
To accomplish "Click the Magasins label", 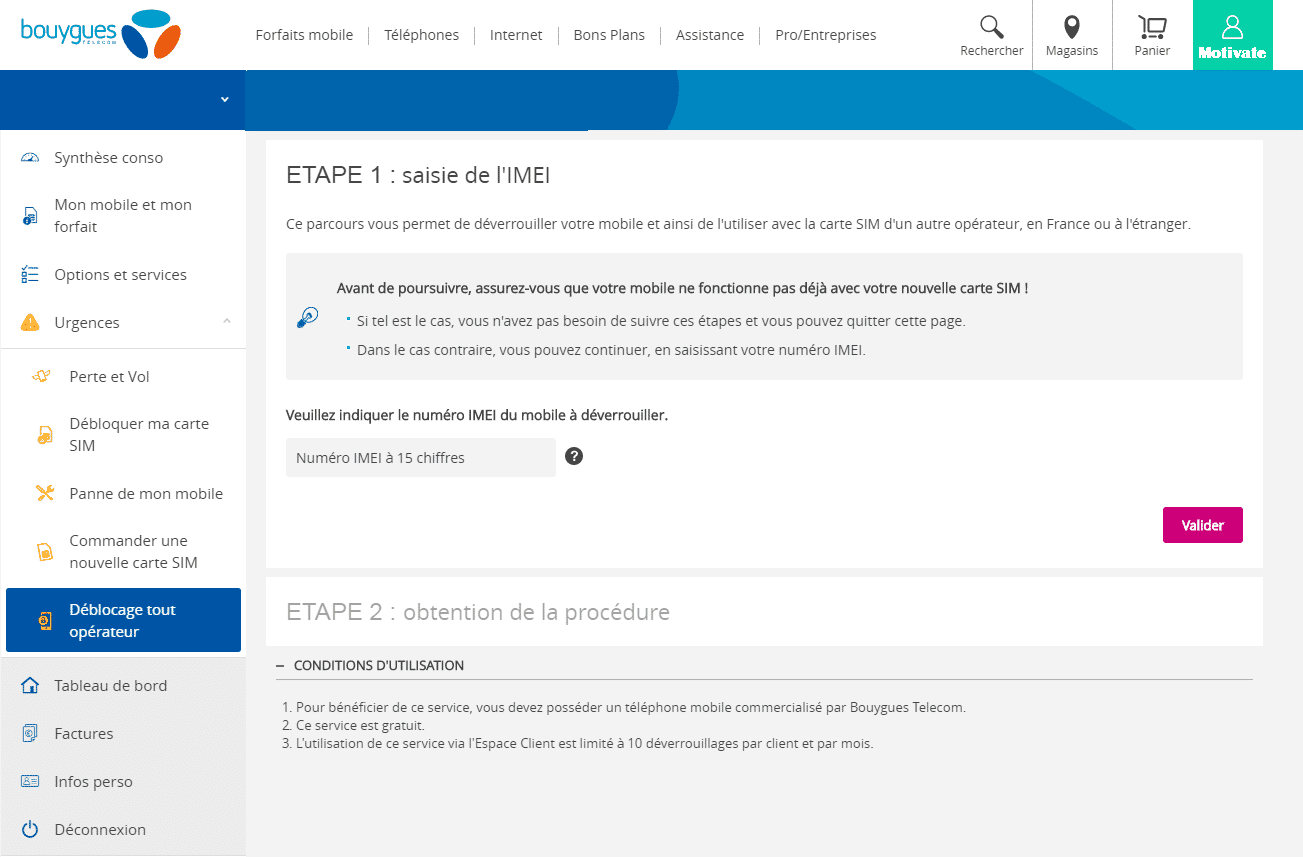I will click(x=1072, y=51).
